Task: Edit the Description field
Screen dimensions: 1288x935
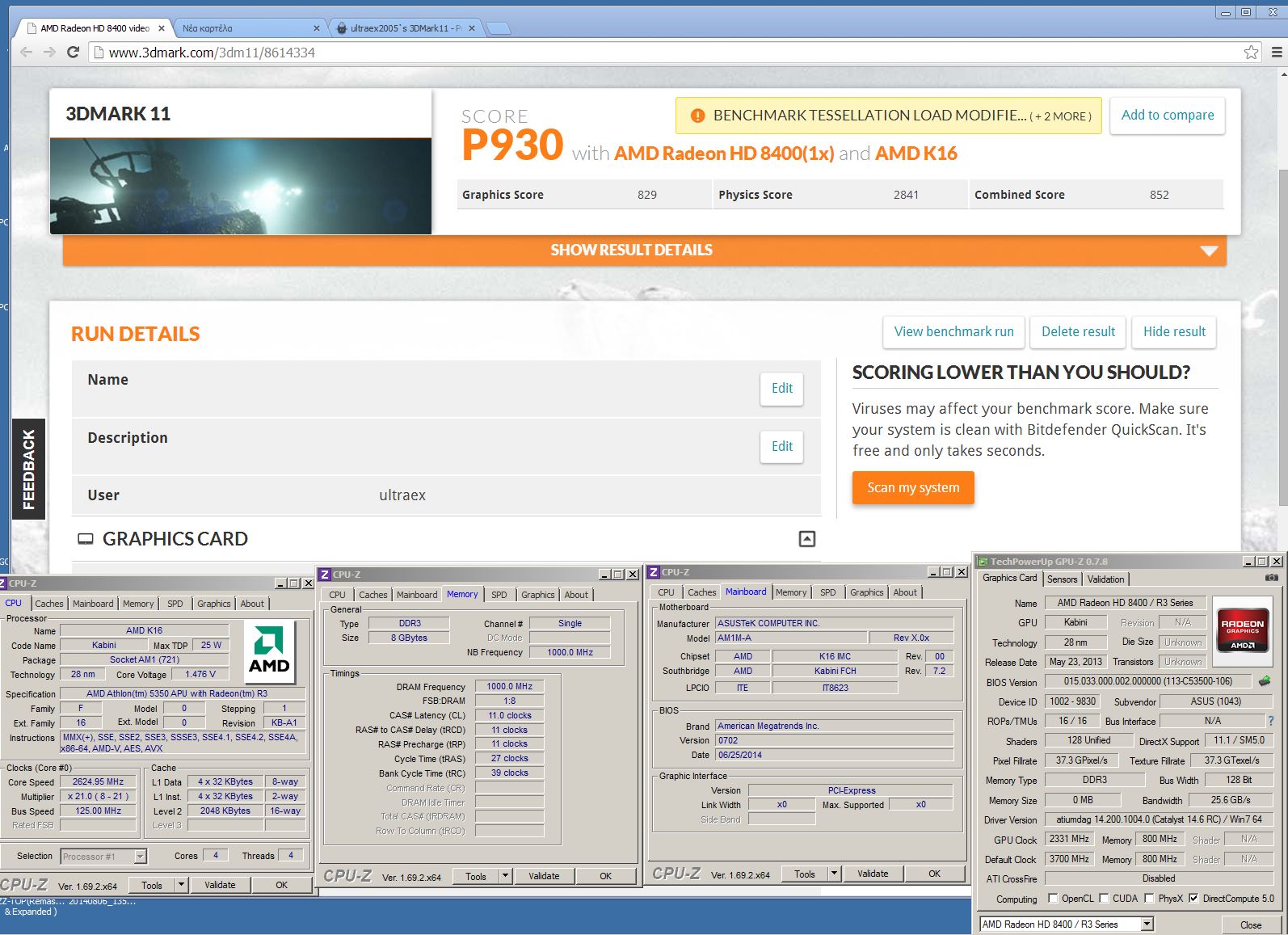Action: pos(781,447)
